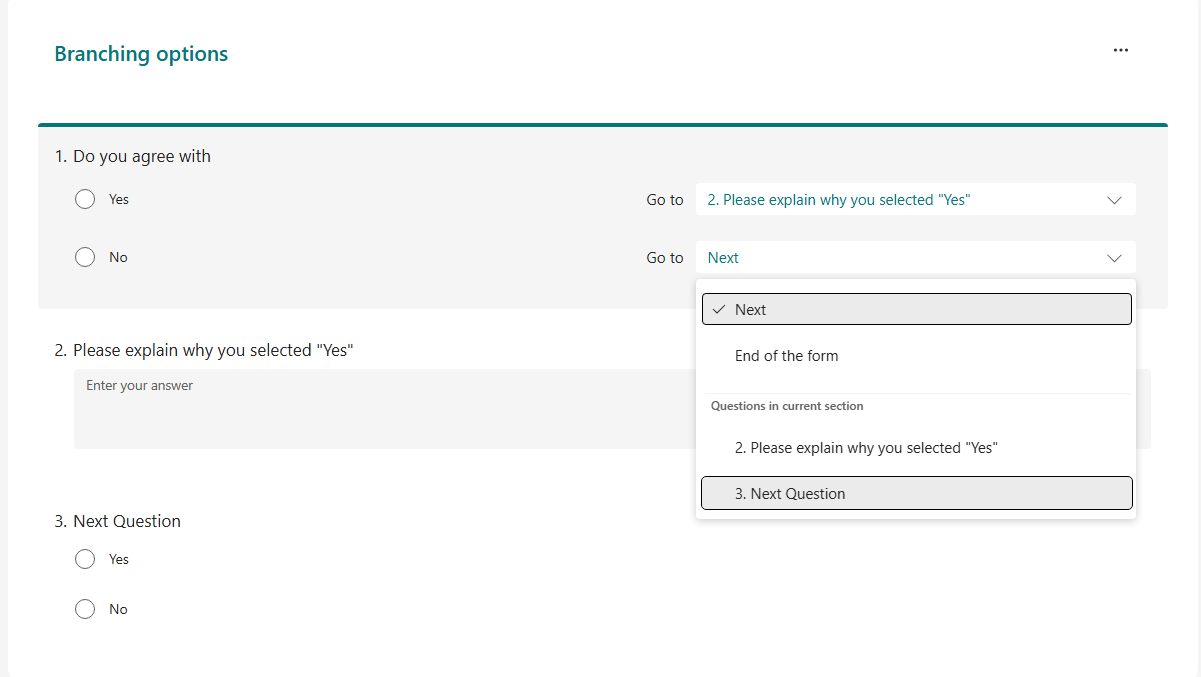
Task: Select Yes under 3. Next Question
Action: pyautogui.click(x=85, y=559)
